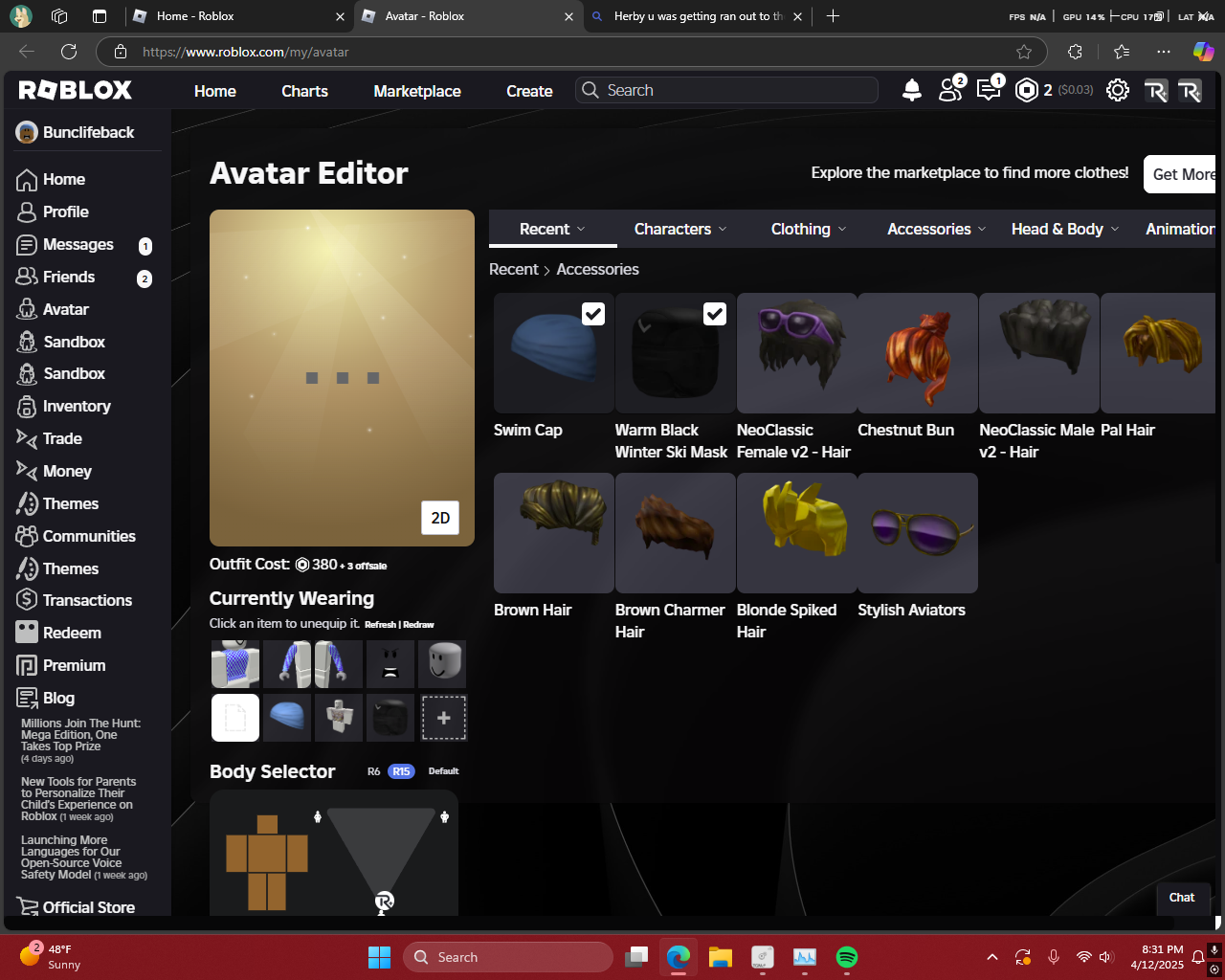Expand the Clothing dropdown
The height and width of the screenshot is (980, 1225).
(809, 229)
